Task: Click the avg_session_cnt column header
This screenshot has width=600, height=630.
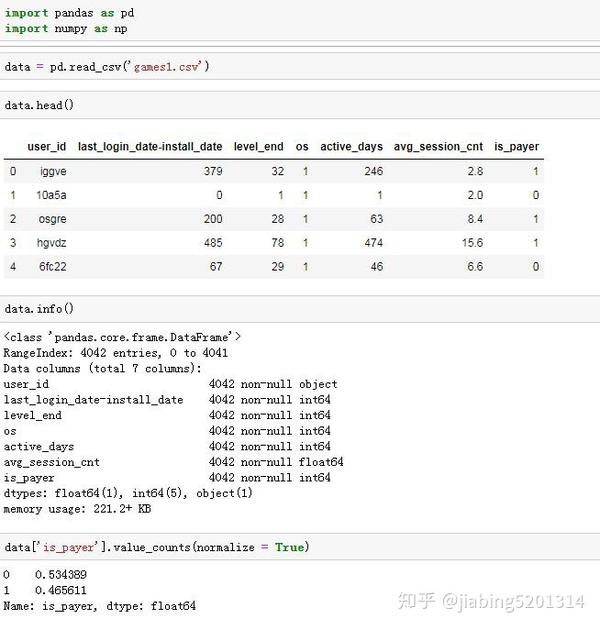Action: tap(438, 147)
